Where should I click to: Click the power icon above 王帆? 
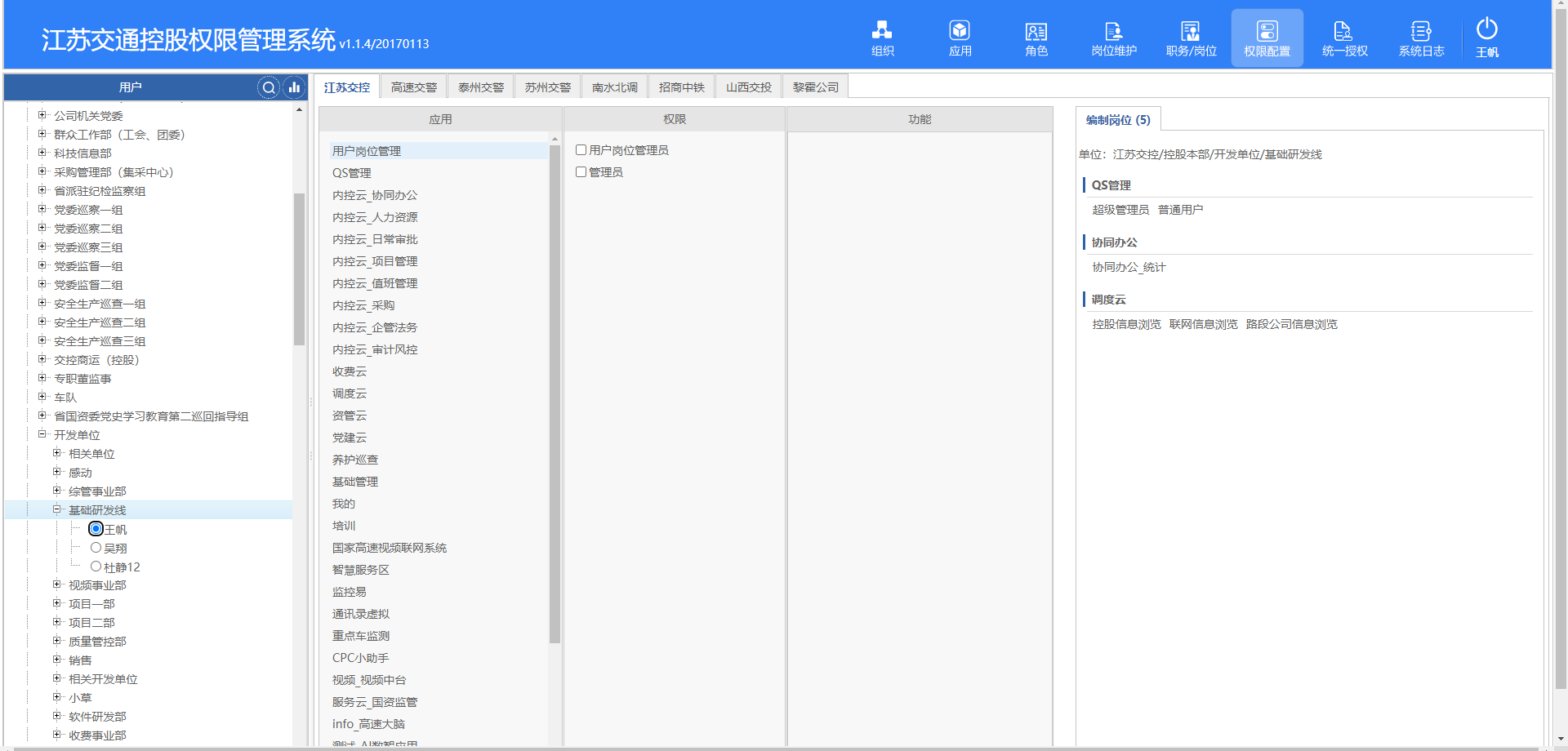point(1487,29)
